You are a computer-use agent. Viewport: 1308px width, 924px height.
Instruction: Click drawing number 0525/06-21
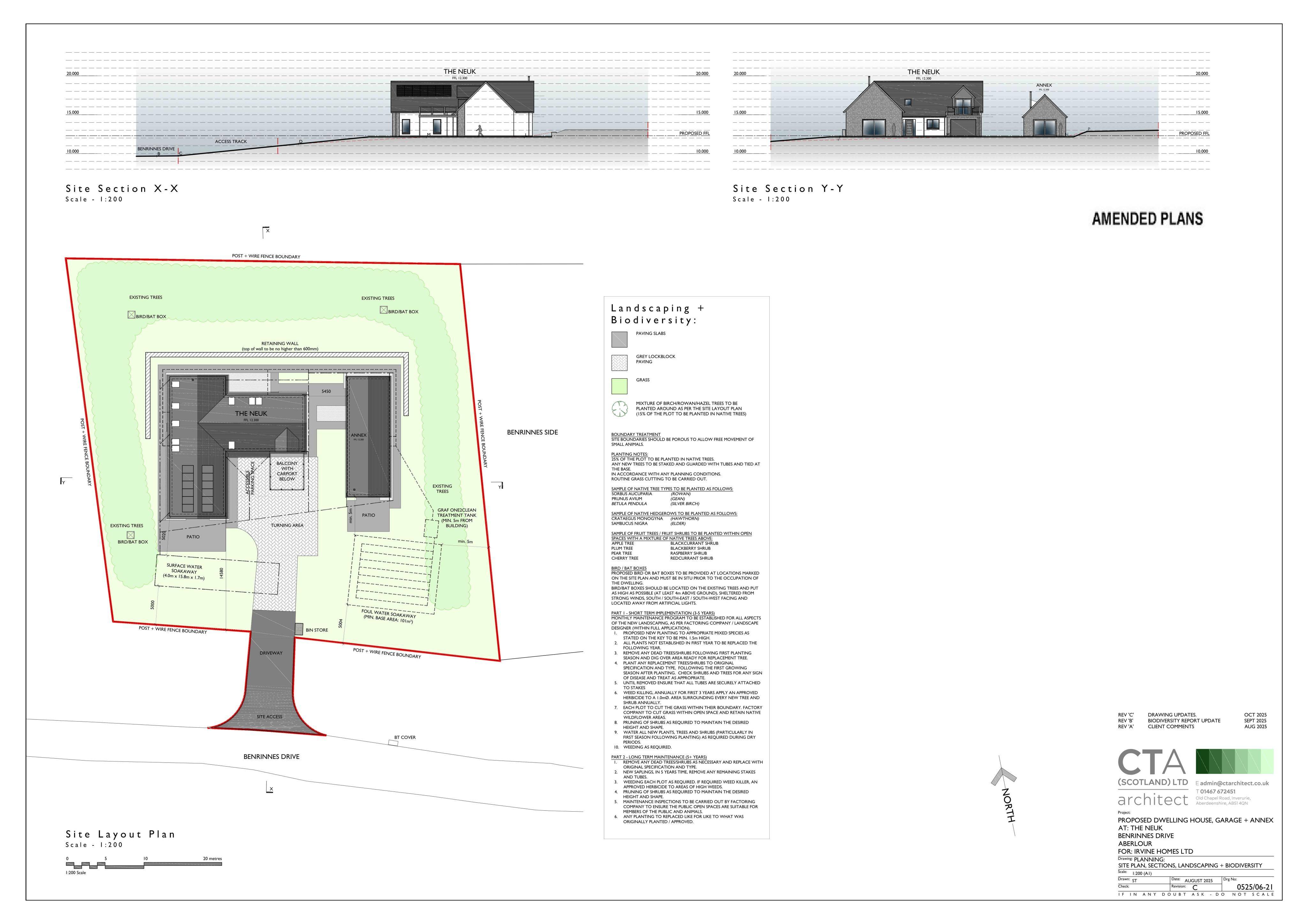point(1255,888)
